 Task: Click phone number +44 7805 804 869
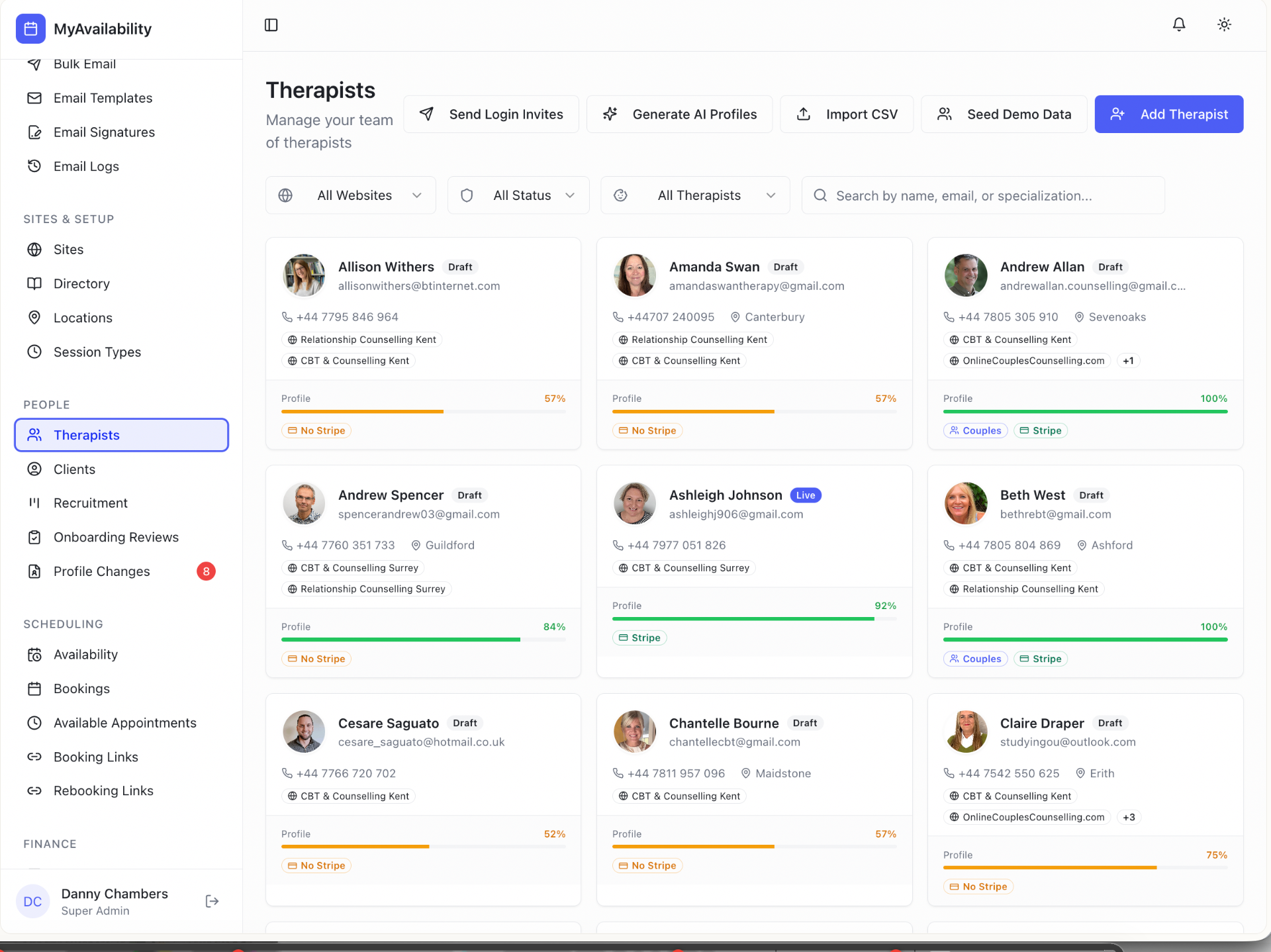1010,546
